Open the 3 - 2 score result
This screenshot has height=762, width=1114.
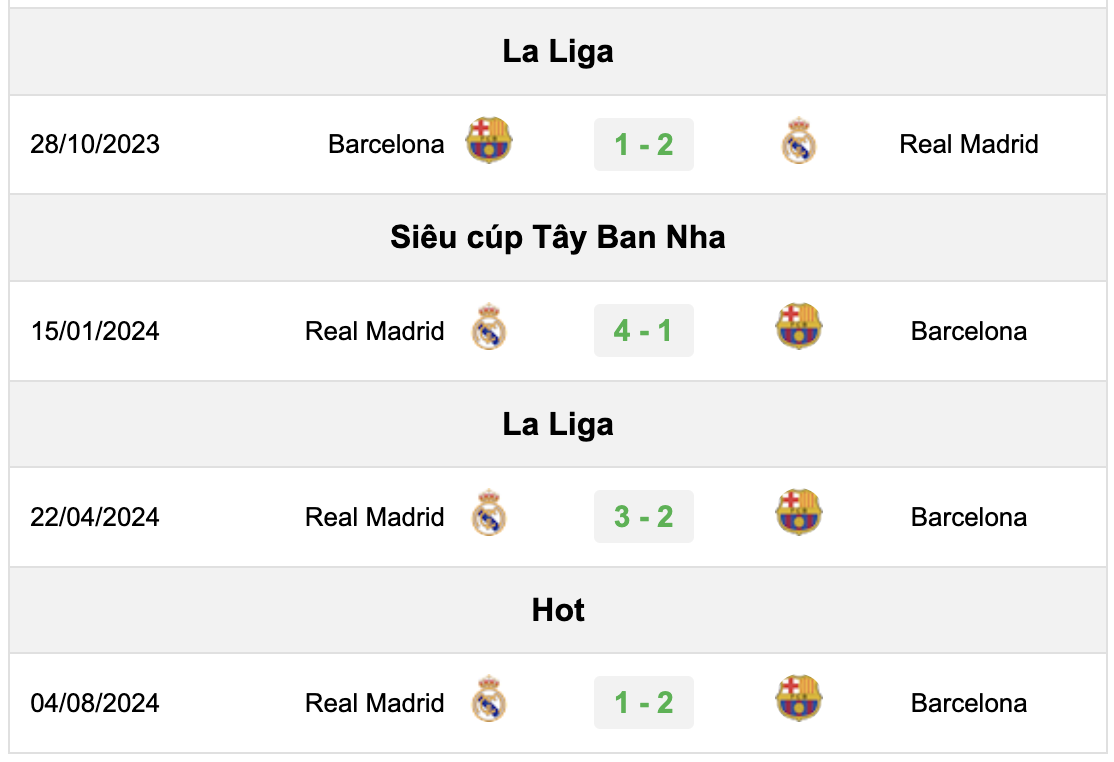pos(644,517)
